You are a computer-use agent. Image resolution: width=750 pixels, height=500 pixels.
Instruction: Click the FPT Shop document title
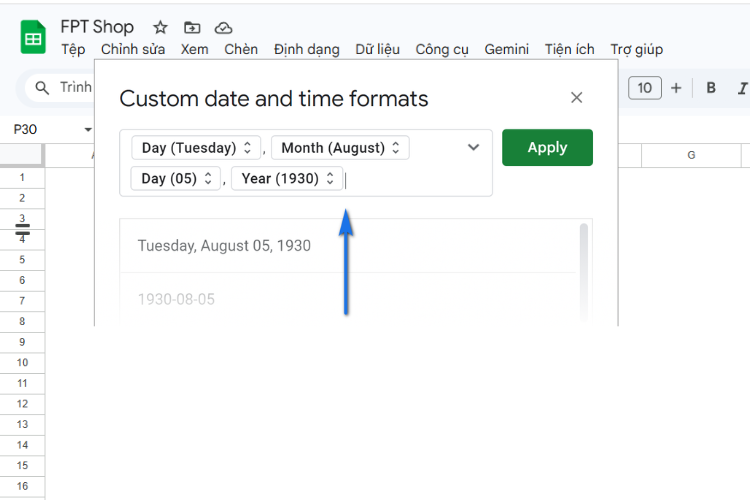[x=97, y=27]
